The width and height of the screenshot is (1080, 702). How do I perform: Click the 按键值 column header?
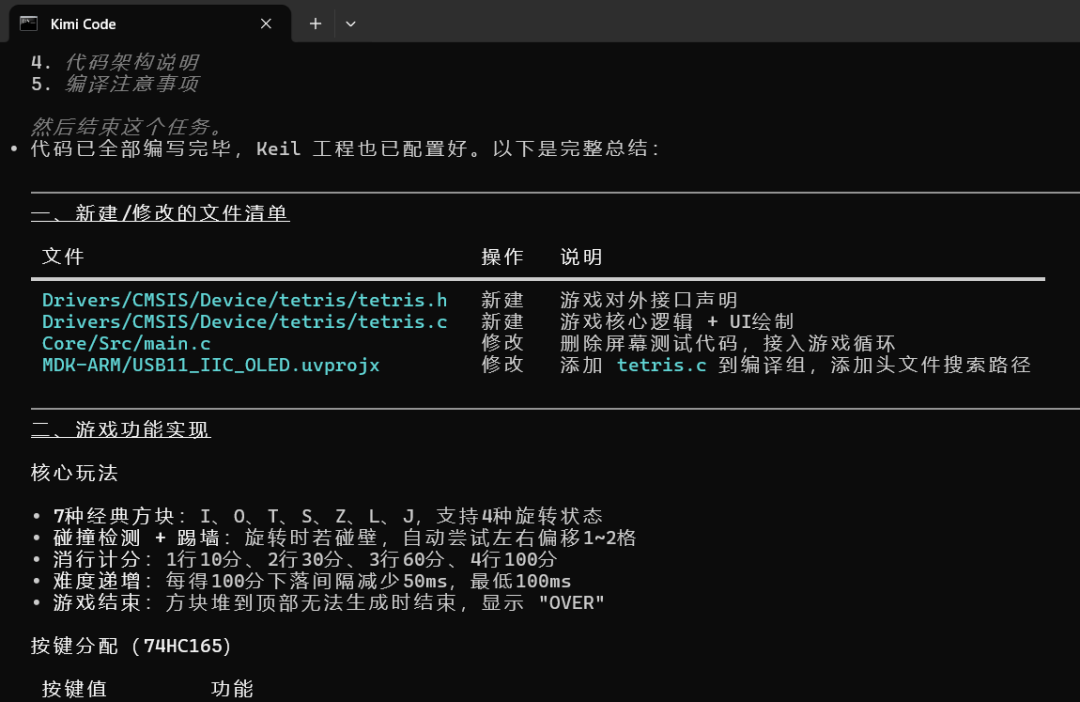point(74,688)
